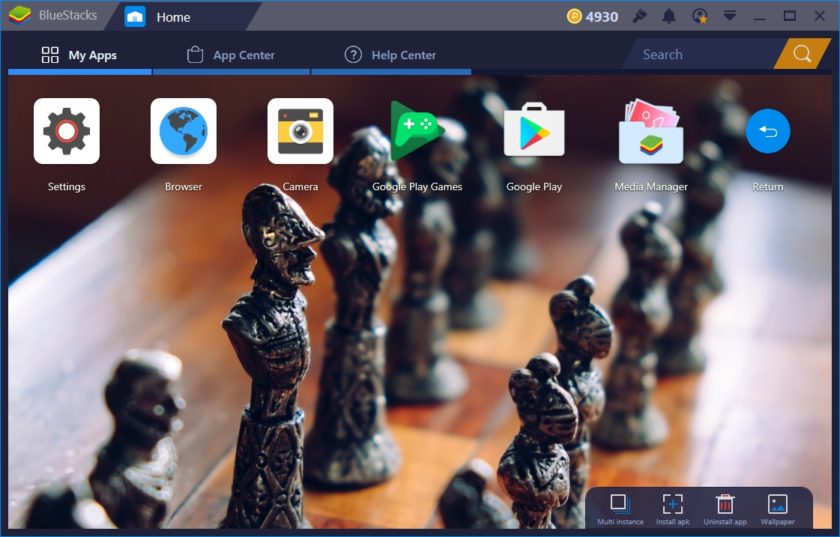Launch Google Play Games
This screenshot has width=840, height=537.
[x=417, y=131]
